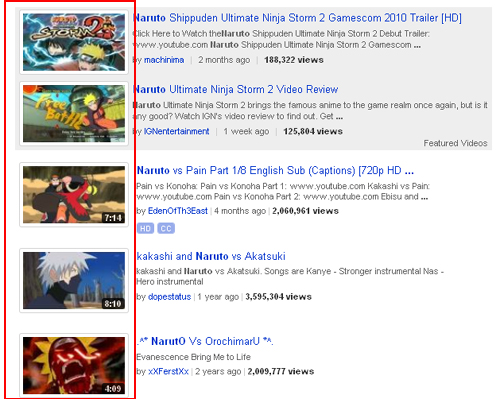Open Naruto Shippuden Ultimate Ninja Storm 2 Gamescom title
The height and width of the screenshot is (399, 500).
click(x=297, y=18)
